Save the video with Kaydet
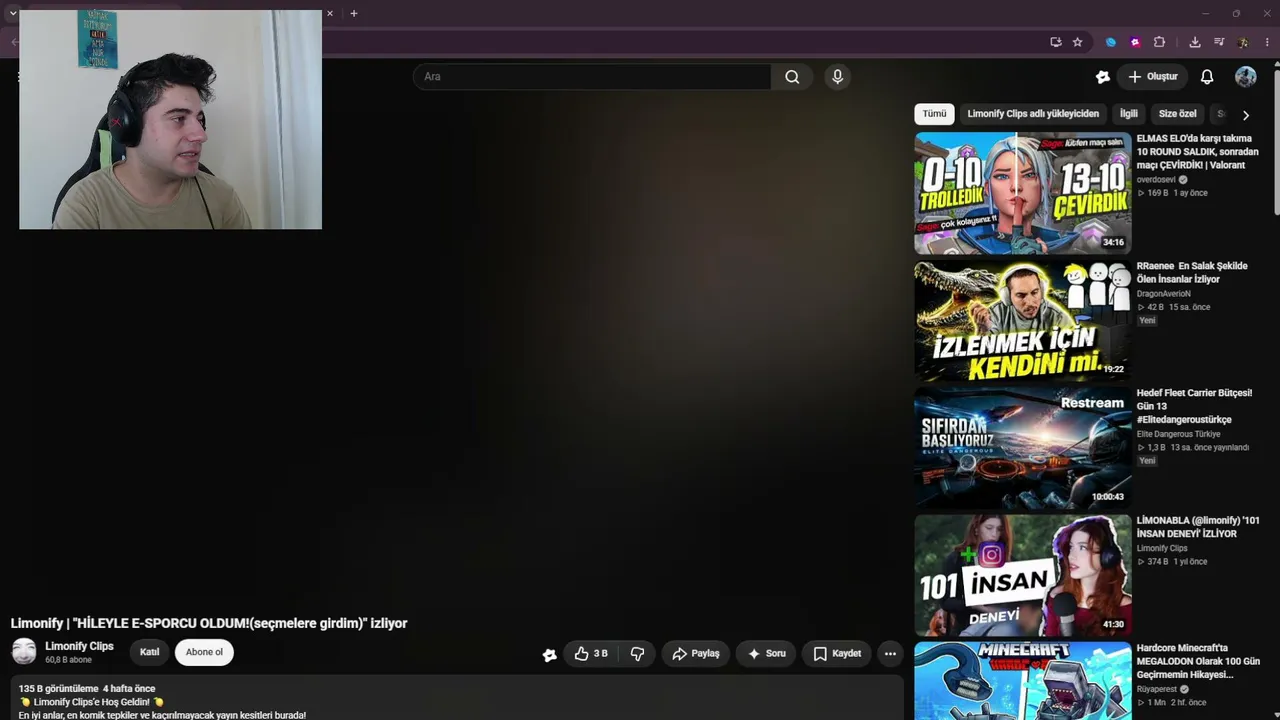Screen dimensions: 1280x720 [x=837, y=654]
